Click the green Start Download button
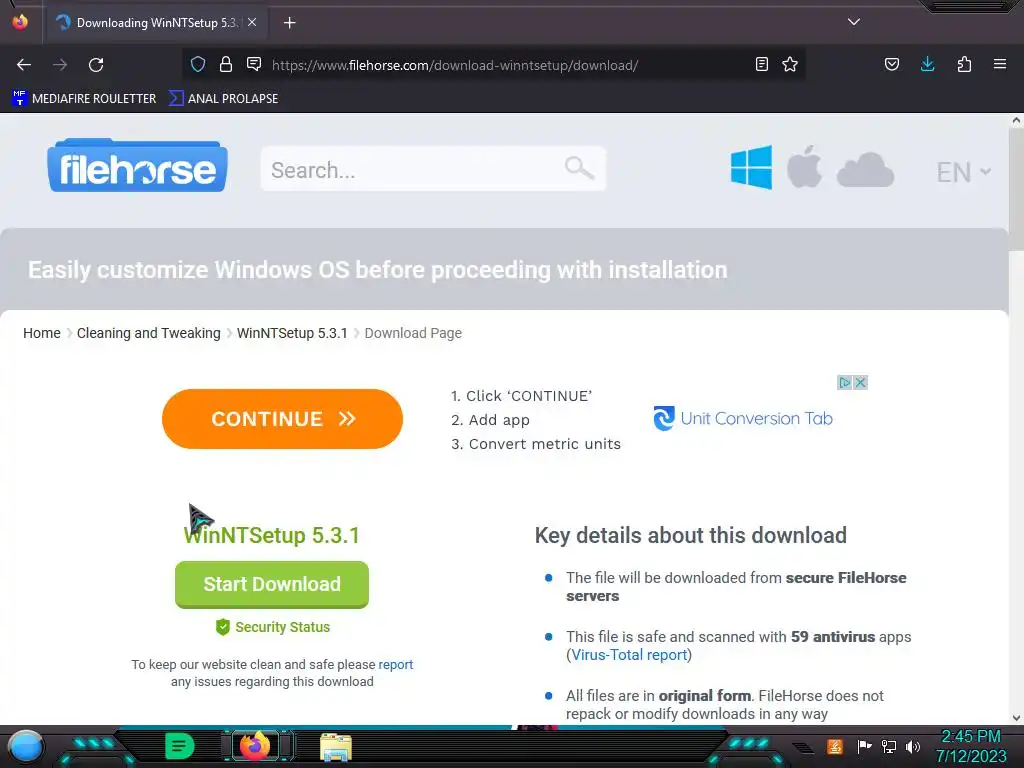Image resolution: width=1024 pixels, height=768 pixels. pyautogui.click(x=272, y=584)
